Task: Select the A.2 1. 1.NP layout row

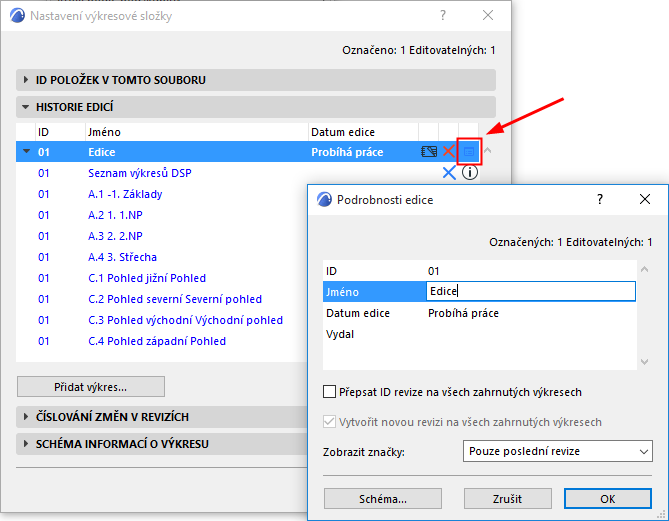Action: 161,215
